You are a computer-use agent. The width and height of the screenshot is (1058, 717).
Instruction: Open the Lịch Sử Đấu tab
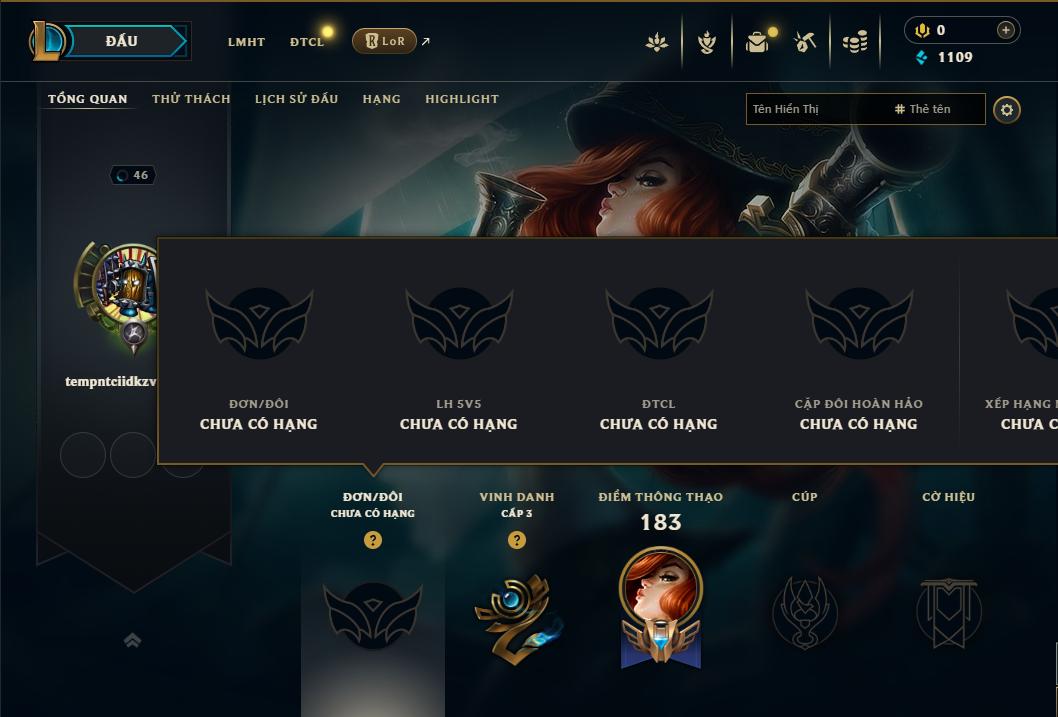point(296,99)
